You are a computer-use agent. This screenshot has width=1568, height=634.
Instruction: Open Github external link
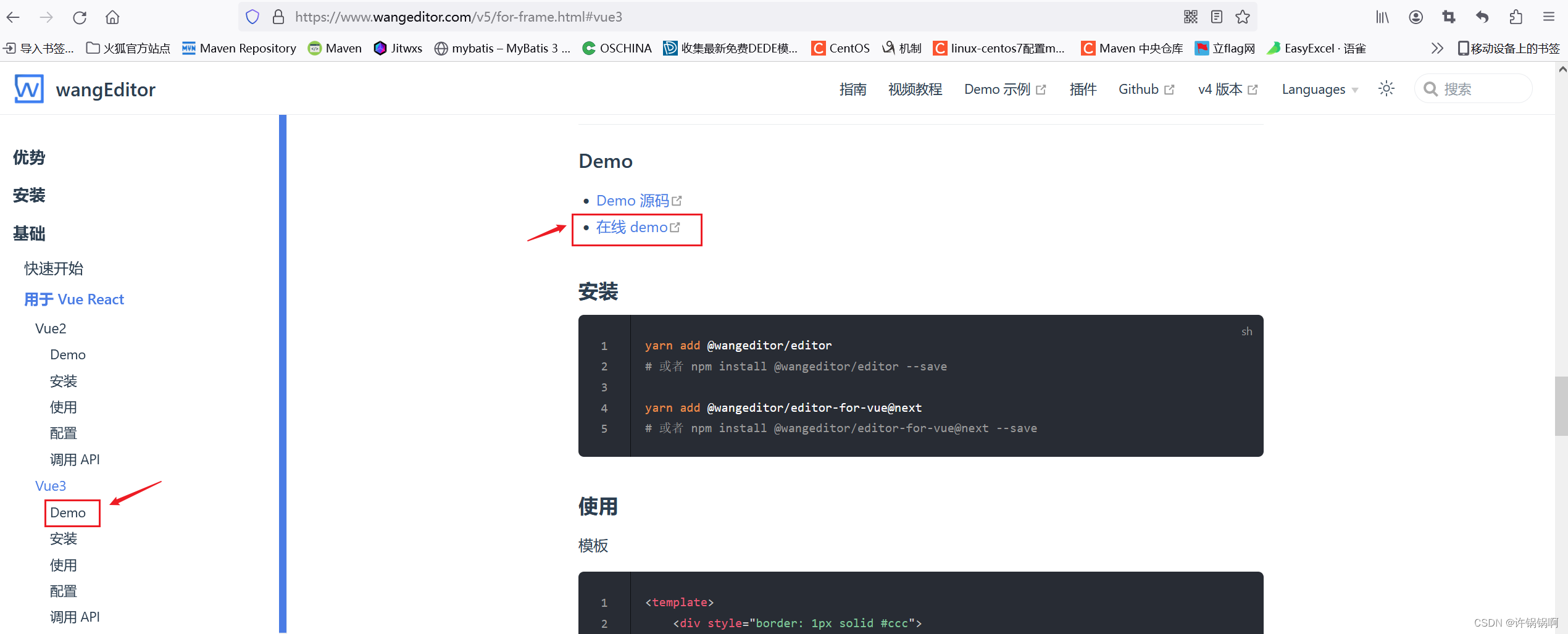click(1146, 90)
